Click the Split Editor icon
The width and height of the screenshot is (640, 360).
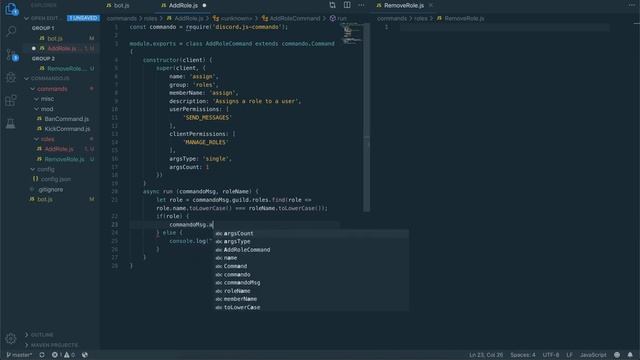pos(347,5)
